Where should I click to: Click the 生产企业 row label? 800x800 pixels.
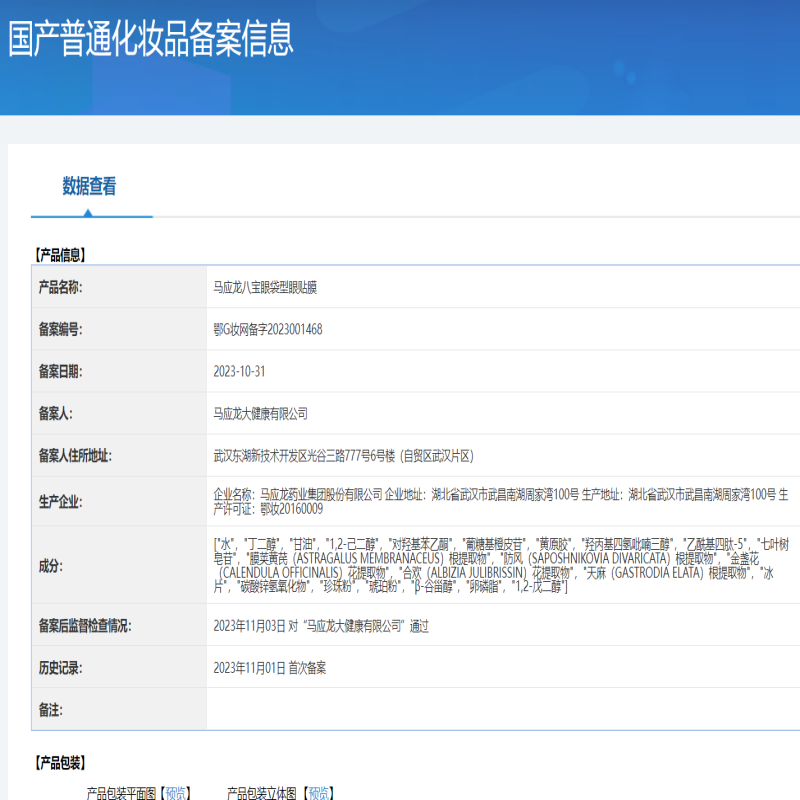(x=60, y=502)
